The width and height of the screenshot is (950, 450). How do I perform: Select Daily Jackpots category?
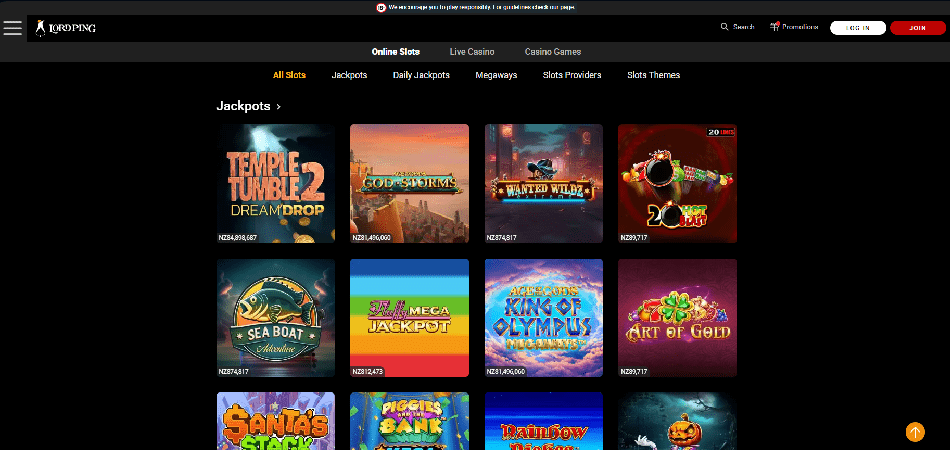[421, 75]
